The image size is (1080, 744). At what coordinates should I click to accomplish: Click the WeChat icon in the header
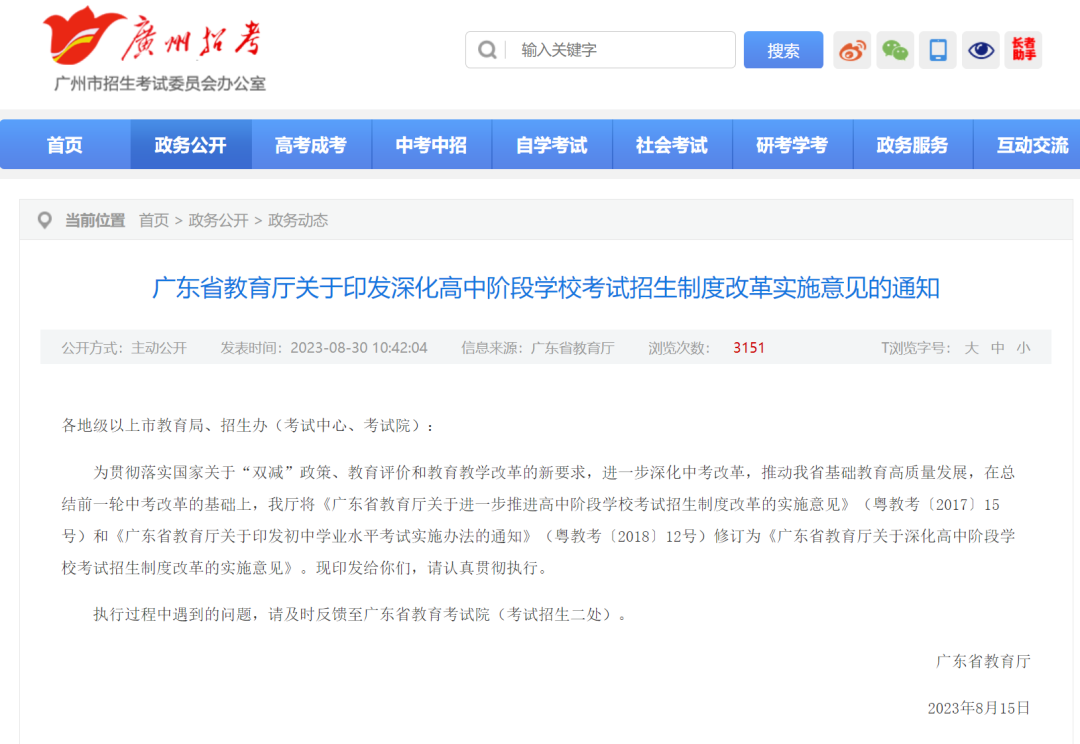[x=895, y=50]
